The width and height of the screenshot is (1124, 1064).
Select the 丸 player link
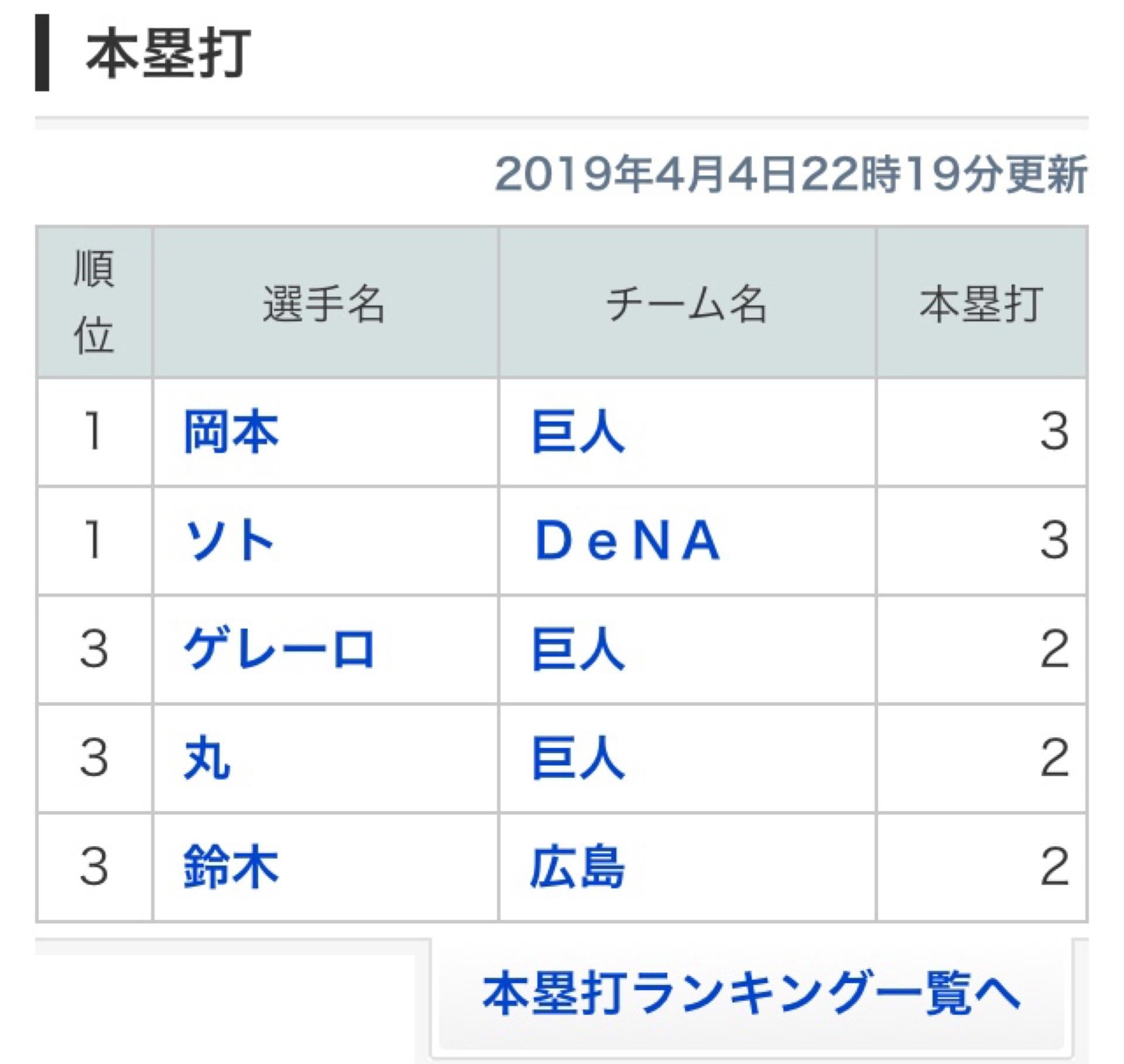pyautogui.click(x=207, y=758)
